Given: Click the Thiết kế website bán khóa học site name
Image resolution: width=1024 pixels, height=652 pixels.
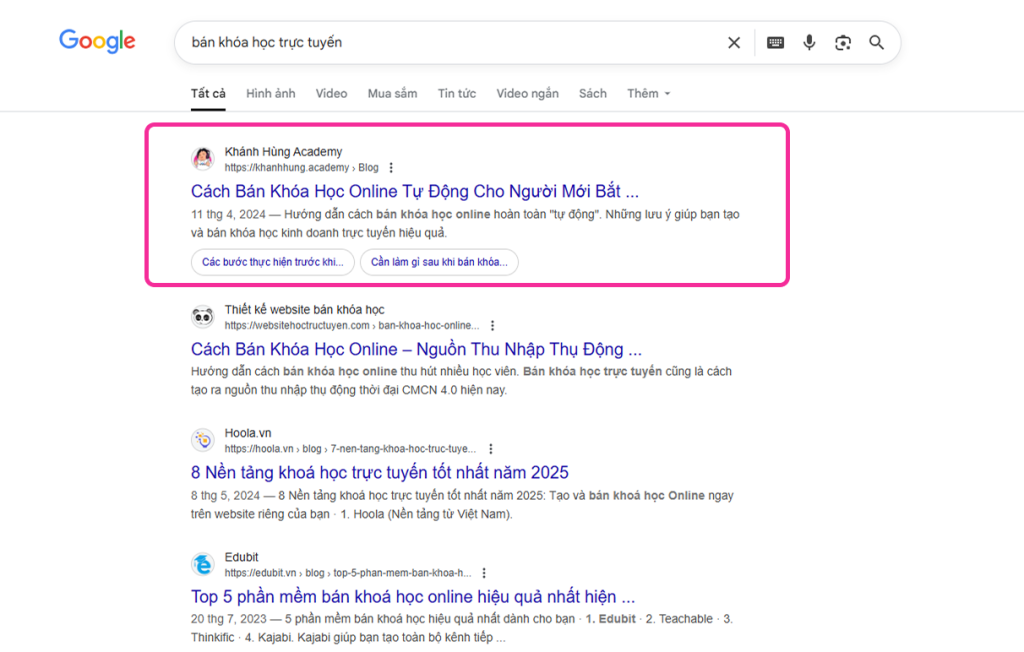Looking at the screenshot, I should click(x=304, y=310).
